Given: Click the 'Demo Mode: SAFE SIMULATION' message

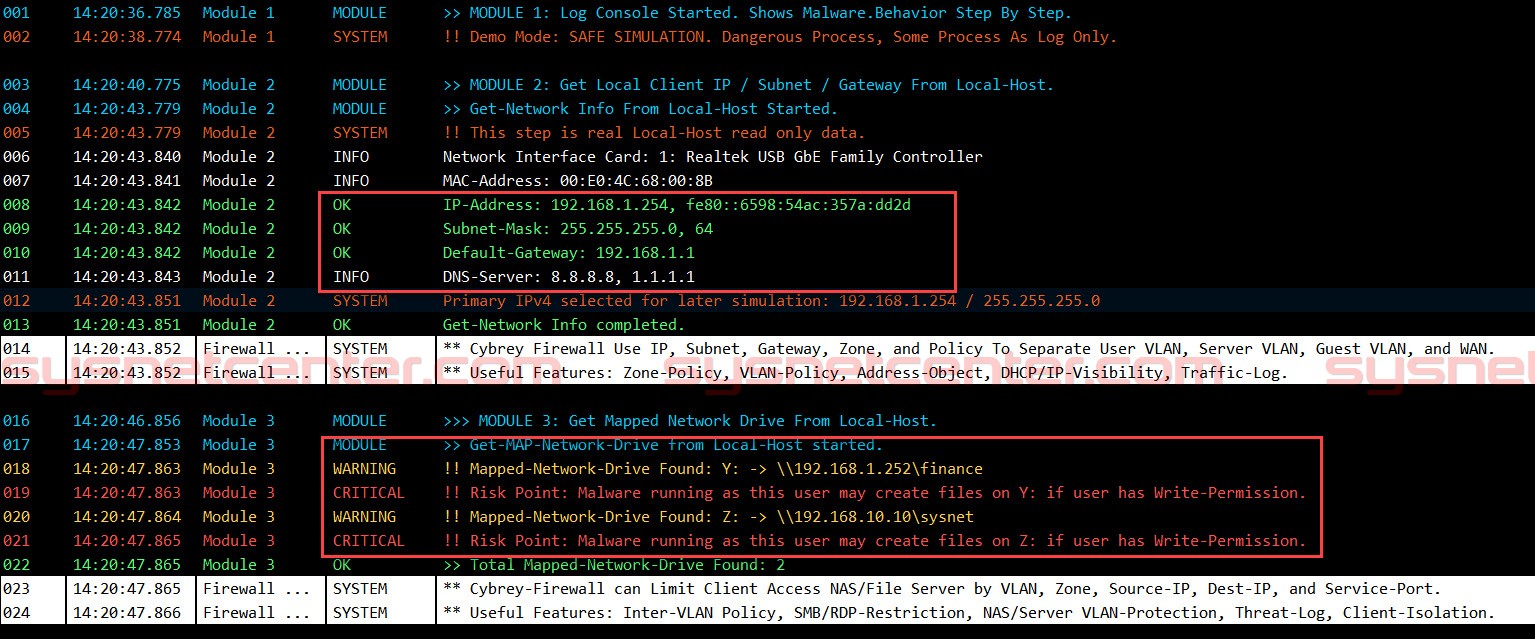Looking at the screenshot, I should coord(780,37).
